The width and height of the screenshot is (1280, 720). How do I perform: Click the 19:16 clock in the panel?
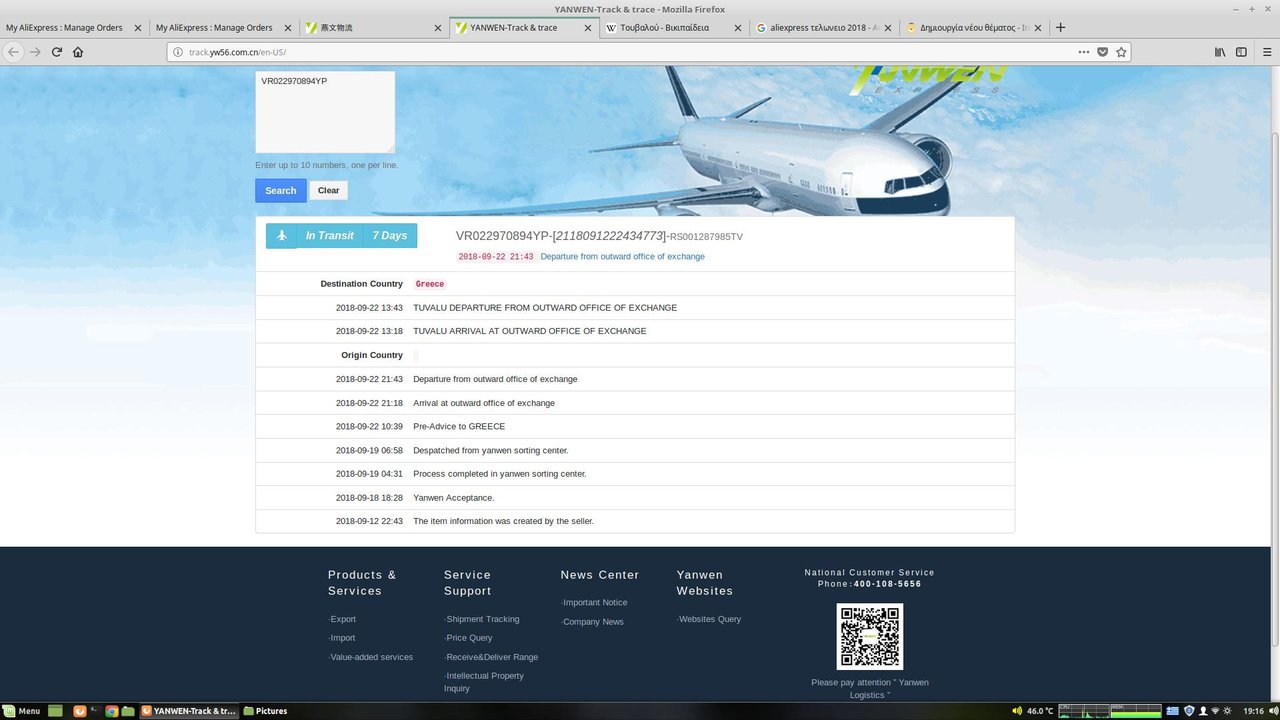tap(1253, 711)
